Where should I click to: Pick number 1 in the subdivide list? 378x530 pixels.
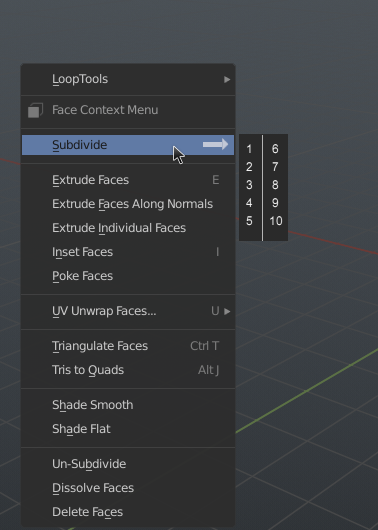click(249, 149)
